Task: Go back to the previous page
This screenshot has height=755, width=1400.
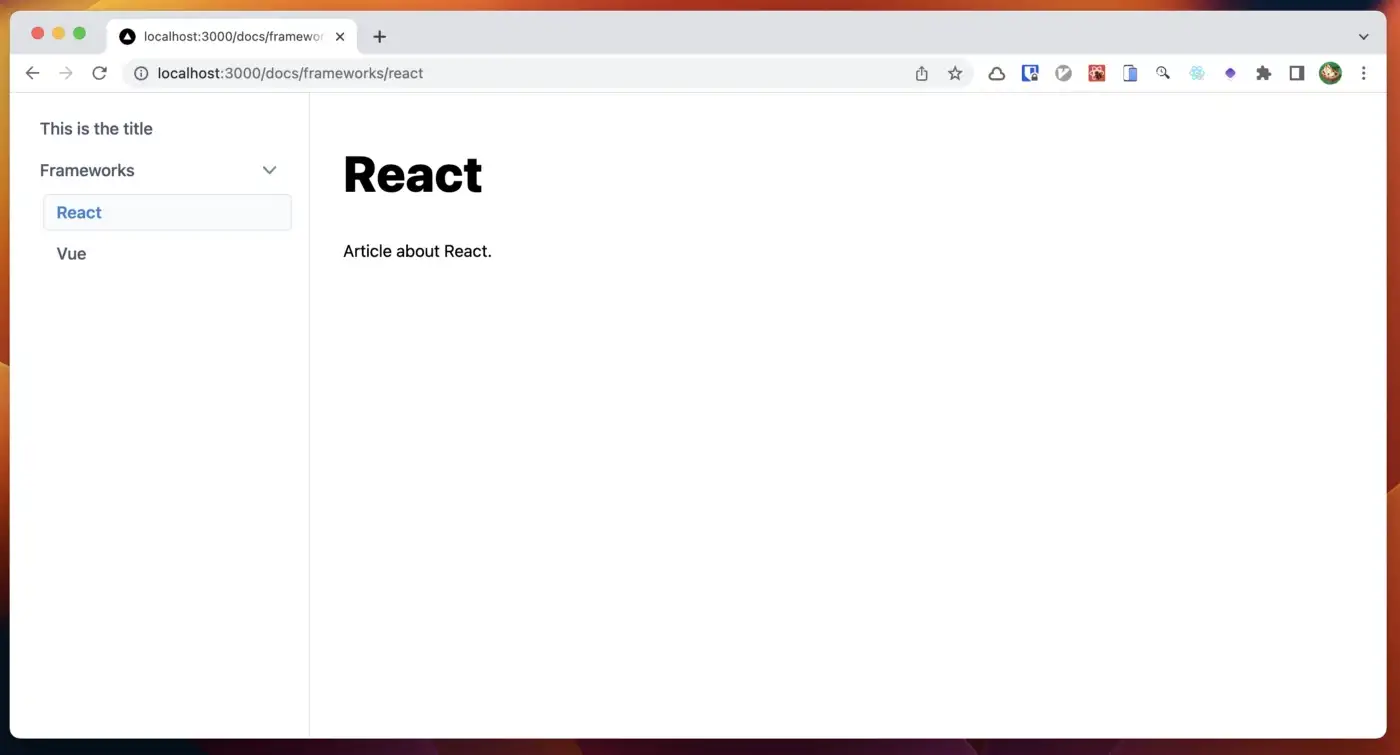Action: (32, 73)
